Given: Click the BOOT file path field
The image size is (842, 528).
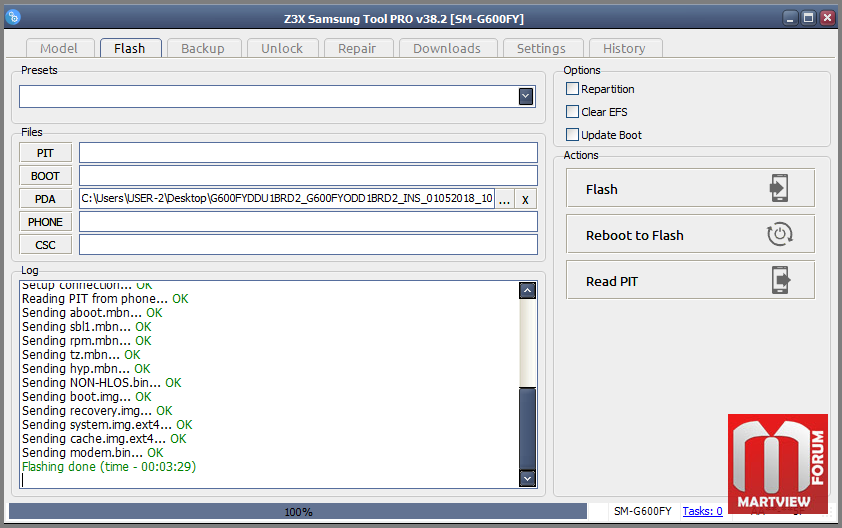Looking at the screenshot, I should 308,176.
